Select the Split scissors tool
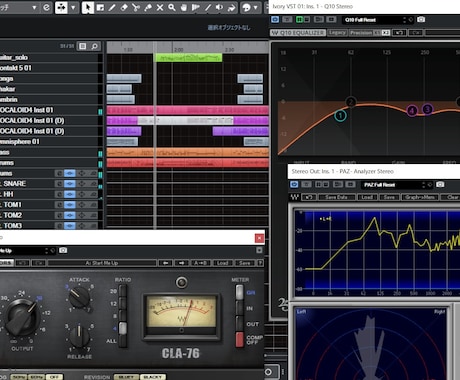Viewport: 460px width, 380px height. (x=136, y=8)
